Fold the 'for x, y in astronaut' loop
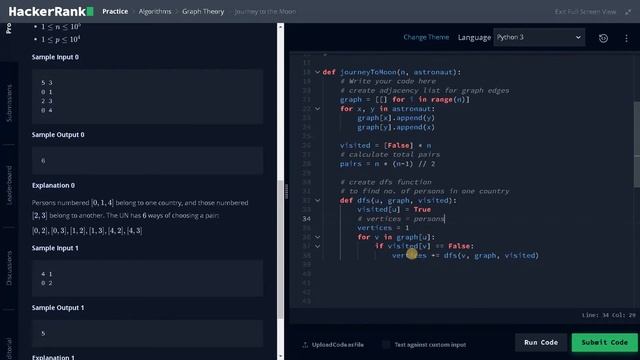This screenshot has height=360, width=640. (317, 109)
